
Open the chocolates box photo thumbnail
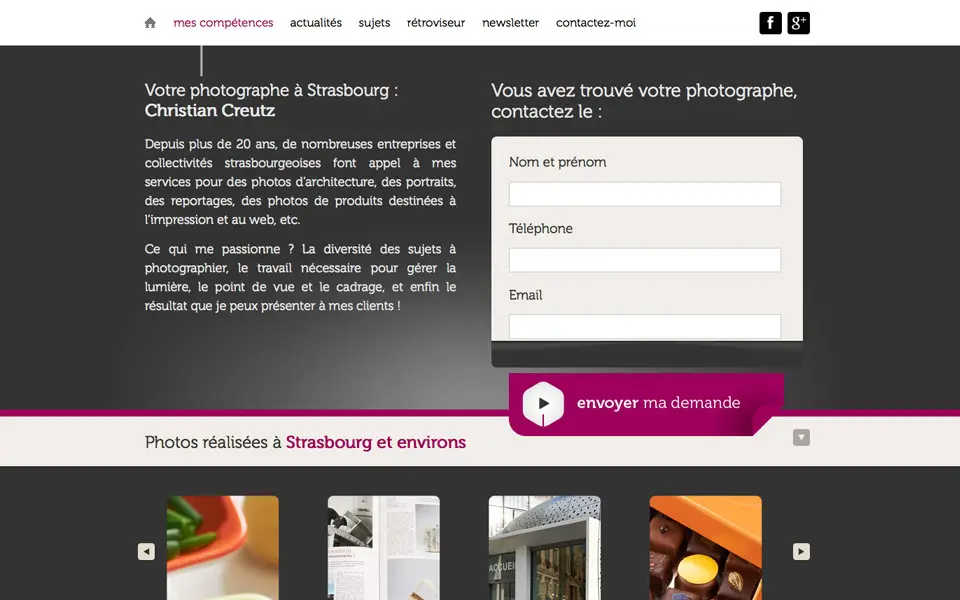click(x=706, y=548)
